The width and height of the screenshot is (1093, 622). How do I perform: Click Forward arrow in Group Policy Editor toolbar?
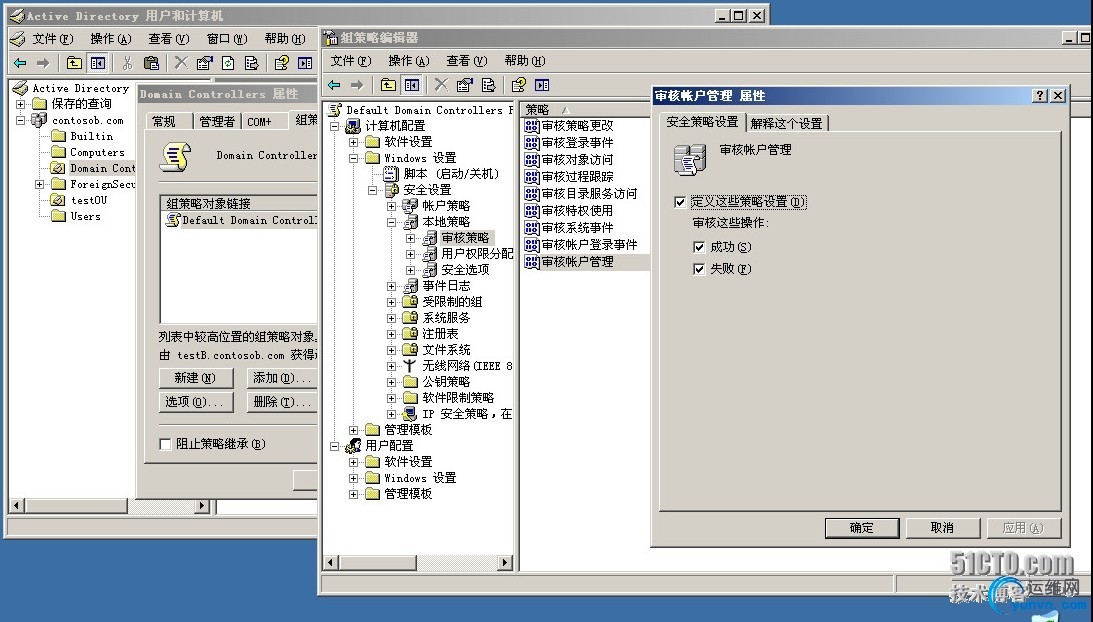(358, 85)
